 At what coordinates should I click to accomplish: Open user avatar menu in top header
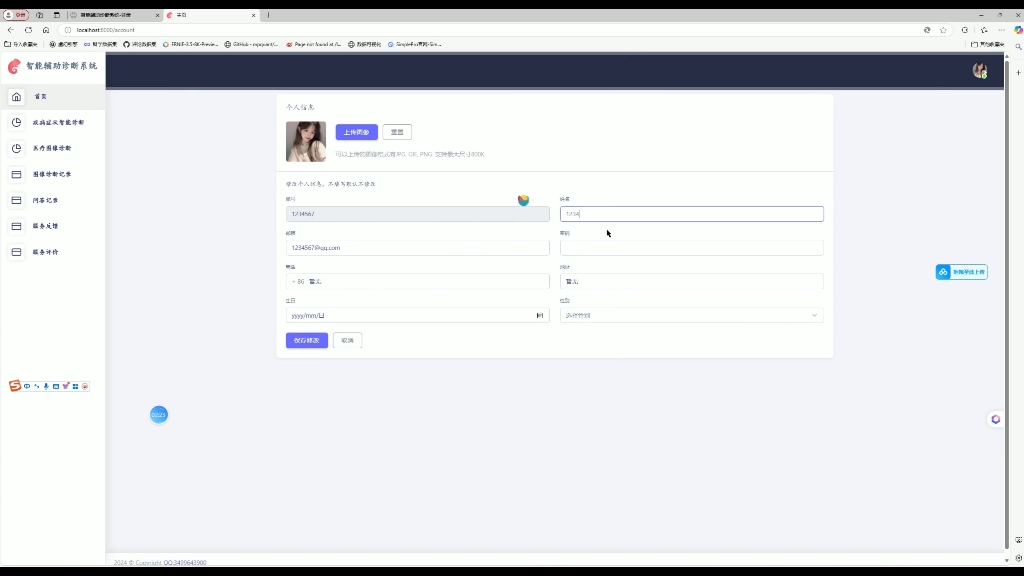980,71
